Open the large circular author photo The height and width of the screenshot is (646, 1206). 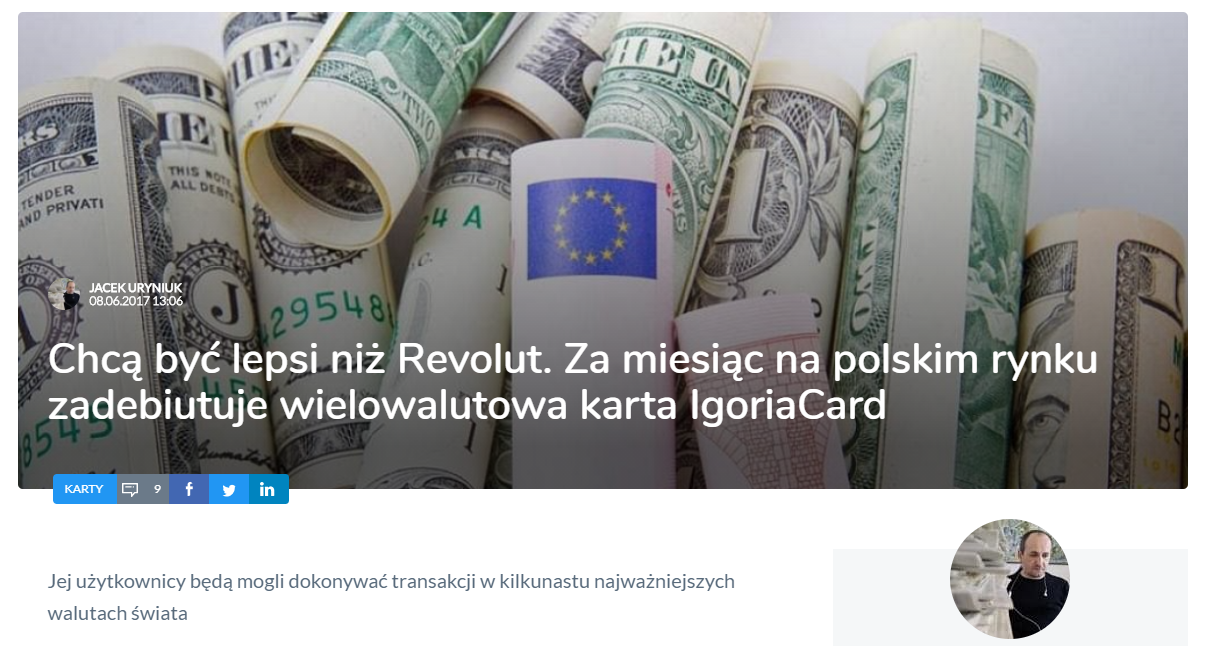pos(1009,579)
